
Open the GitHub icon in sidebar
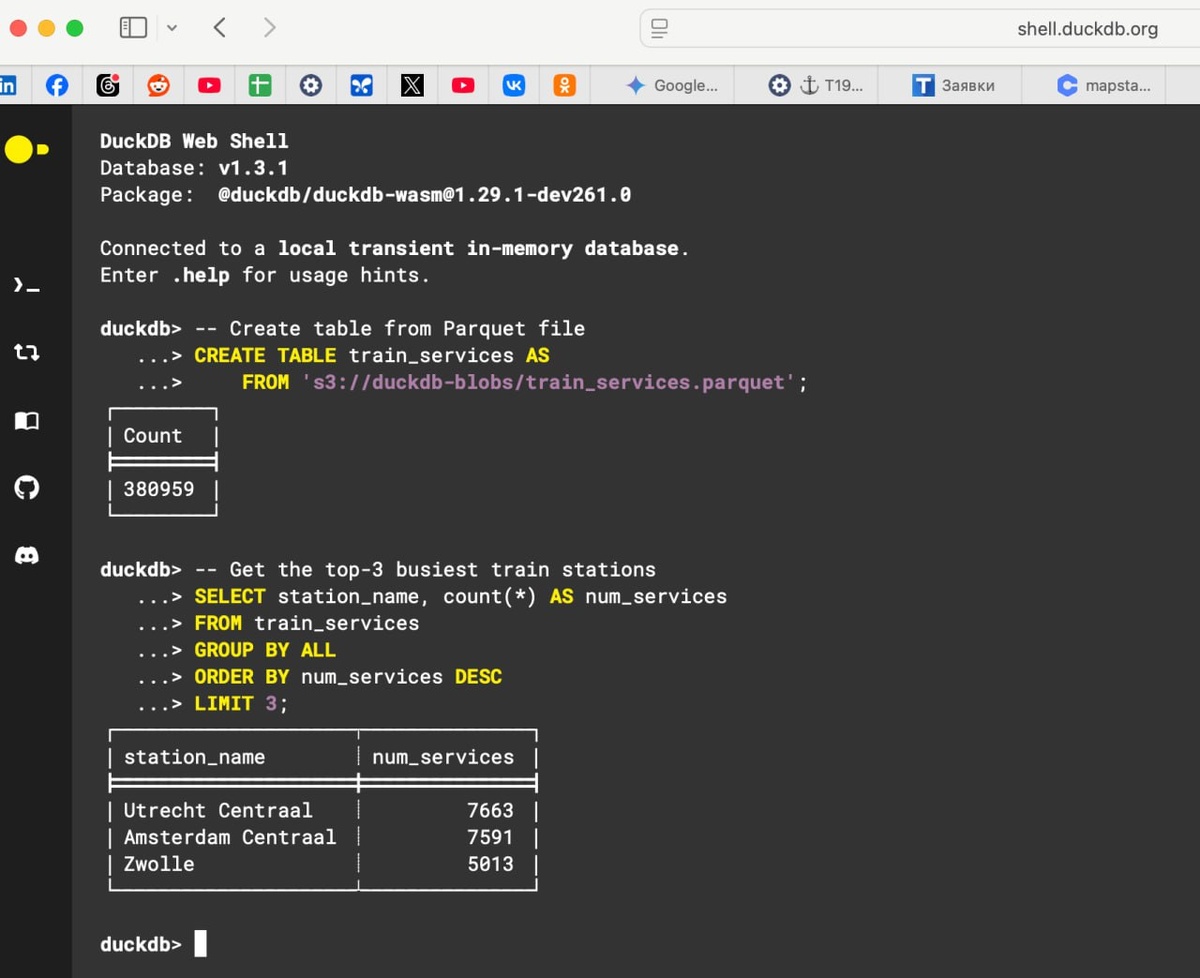pyautogui.click(x=27, y=488)
